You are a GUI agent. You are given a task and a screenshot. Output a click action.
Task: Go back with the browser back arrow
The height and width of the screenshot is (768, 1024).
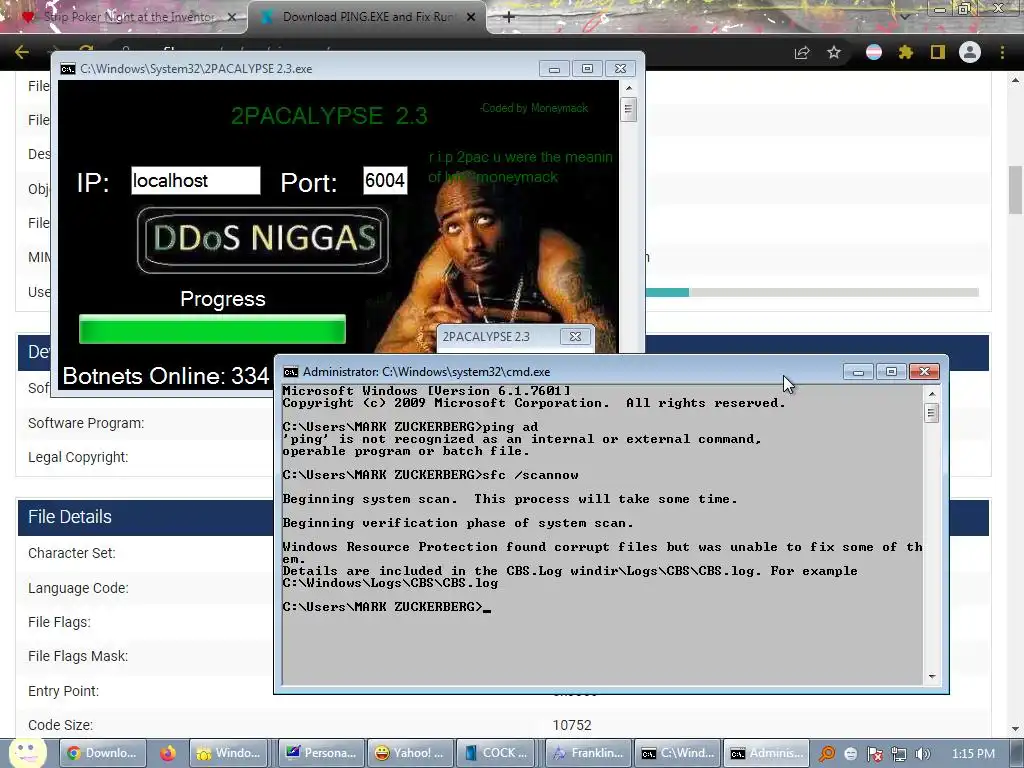(x=22, y=52)
